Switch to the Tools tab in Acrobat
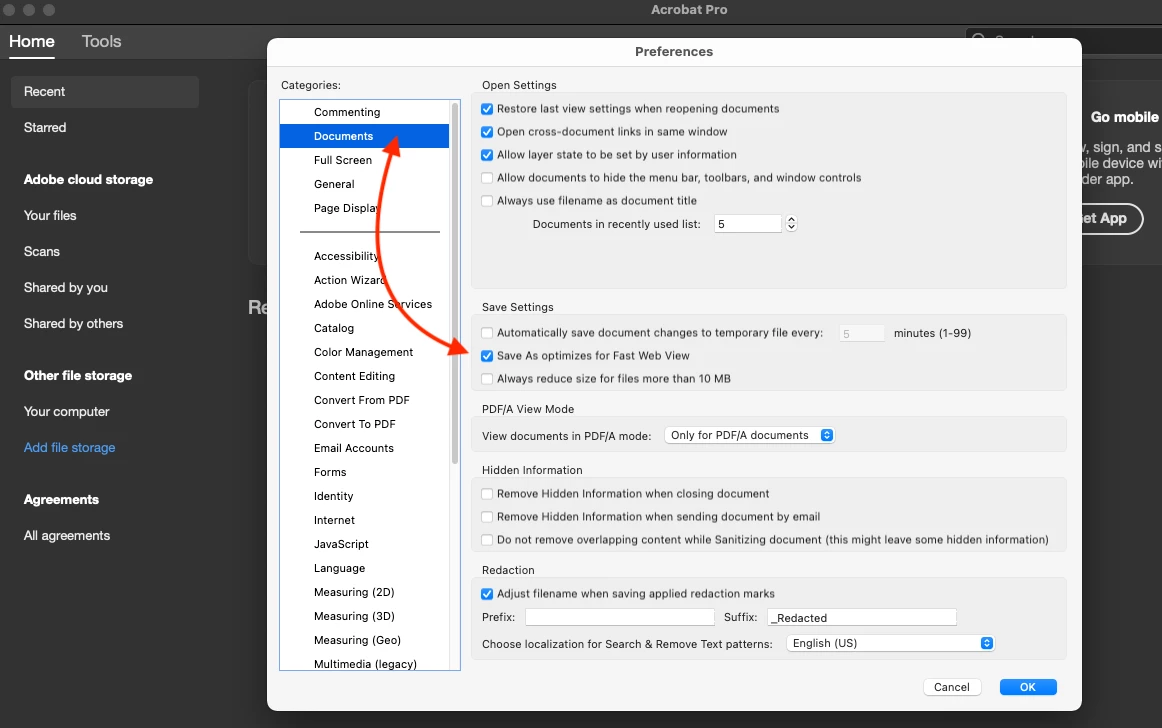Viewport: 1162px width, 728px height. [102, 42]
